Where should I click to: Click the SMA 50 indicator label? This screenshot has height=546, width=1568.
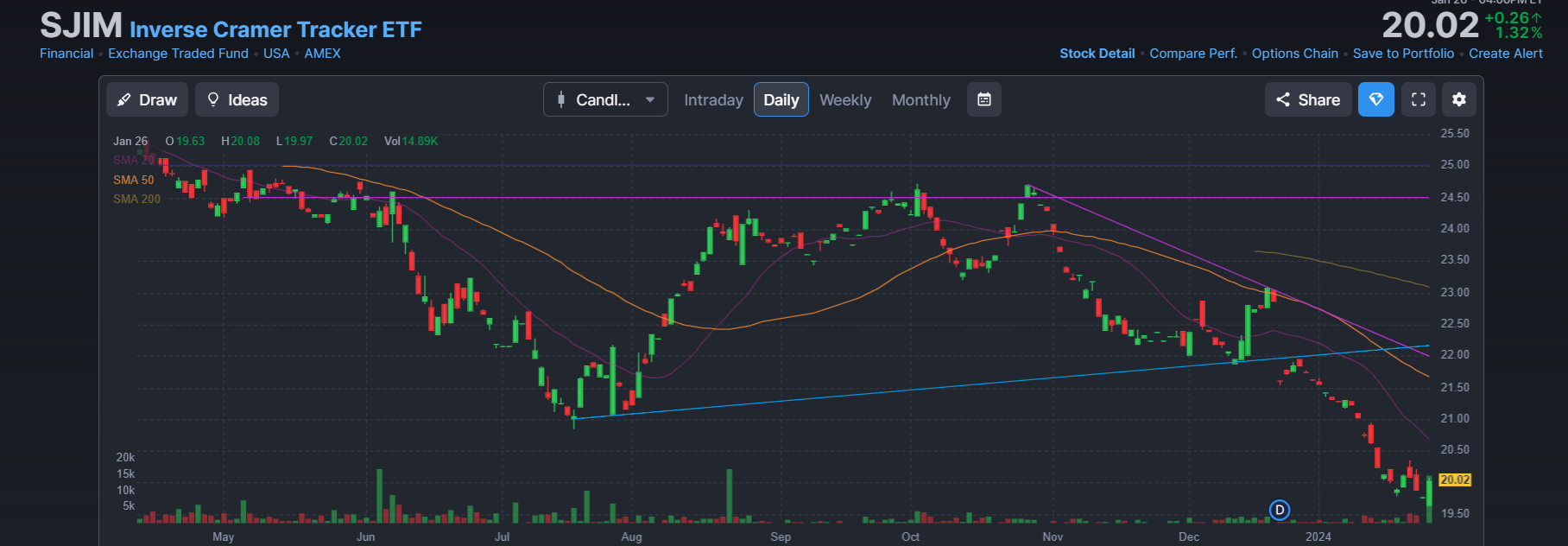click(133, 180)
